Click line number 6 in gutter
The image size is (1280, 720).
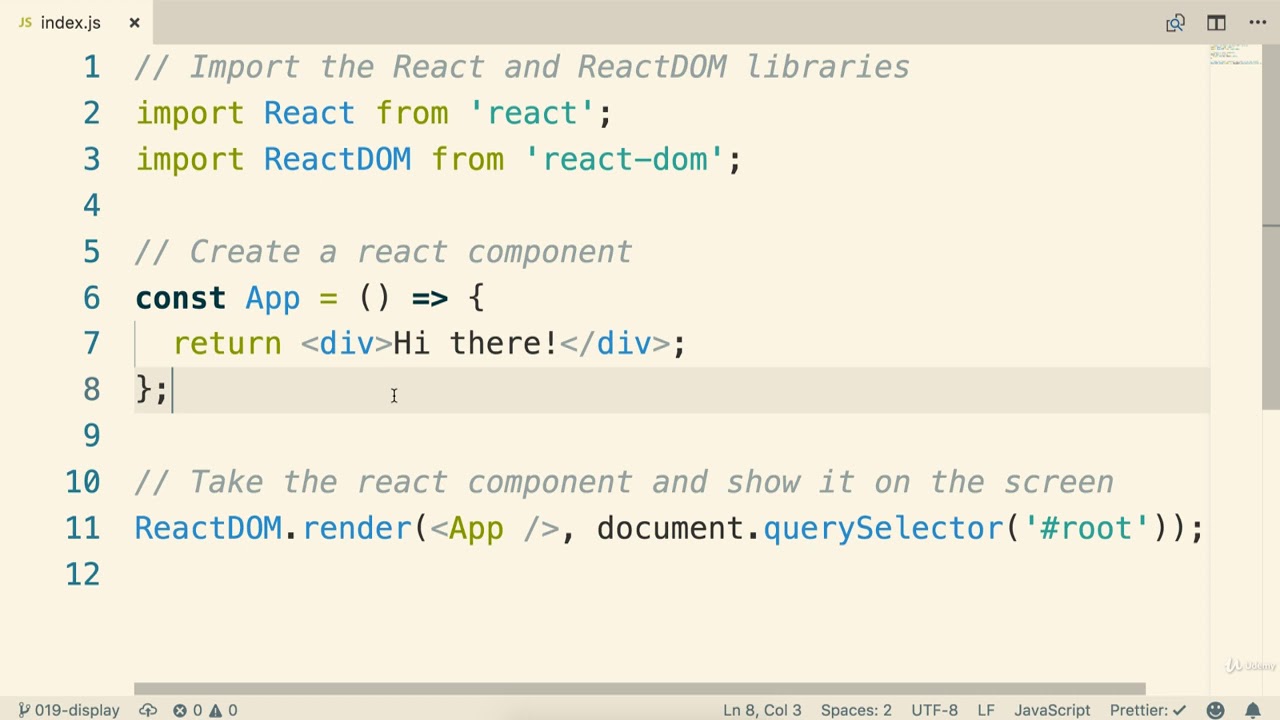(x=92, y=298)
